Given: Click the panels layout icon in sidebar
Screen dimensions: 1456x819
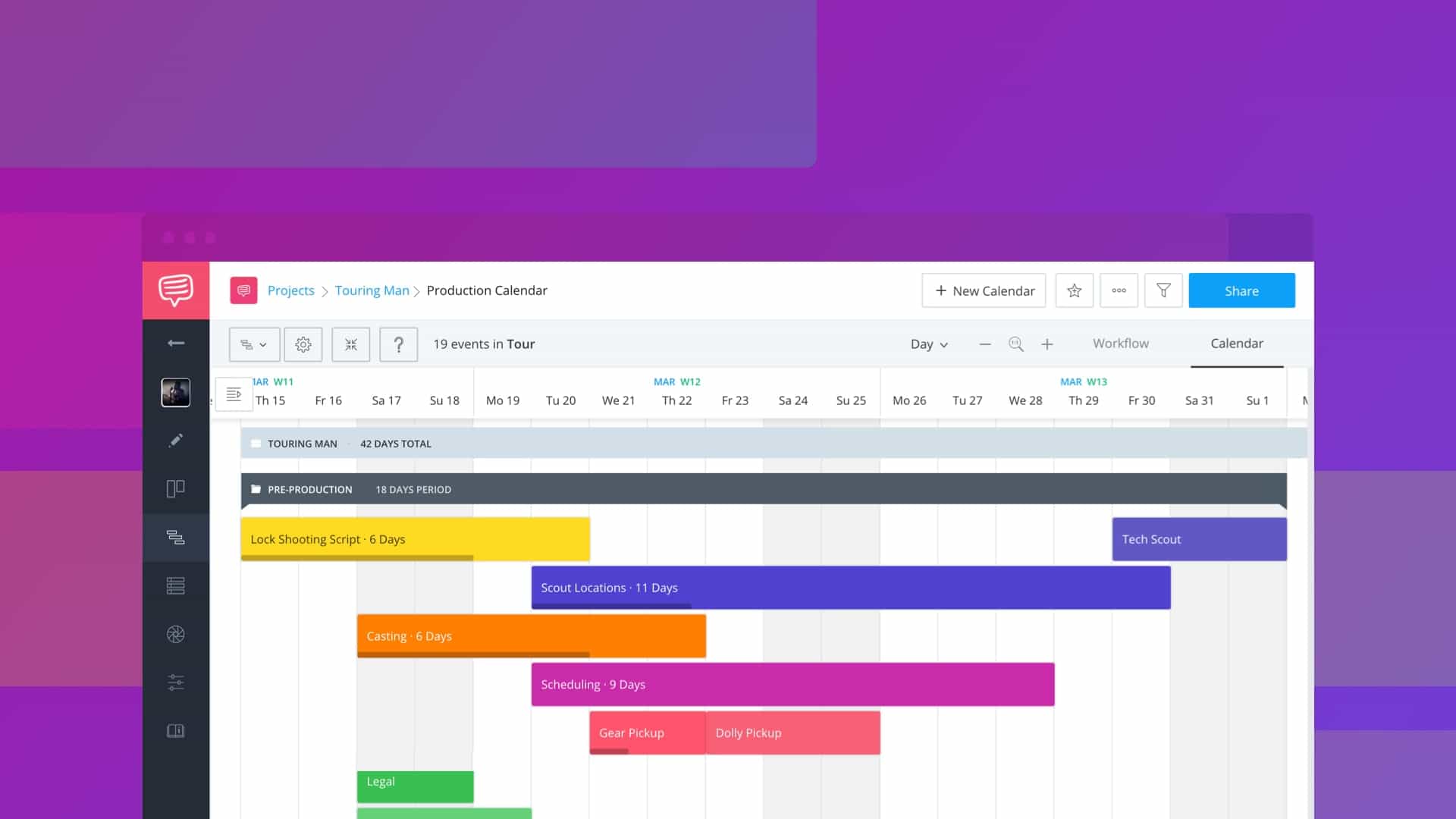Looking at the screenshot, I should tap(176, 488).
